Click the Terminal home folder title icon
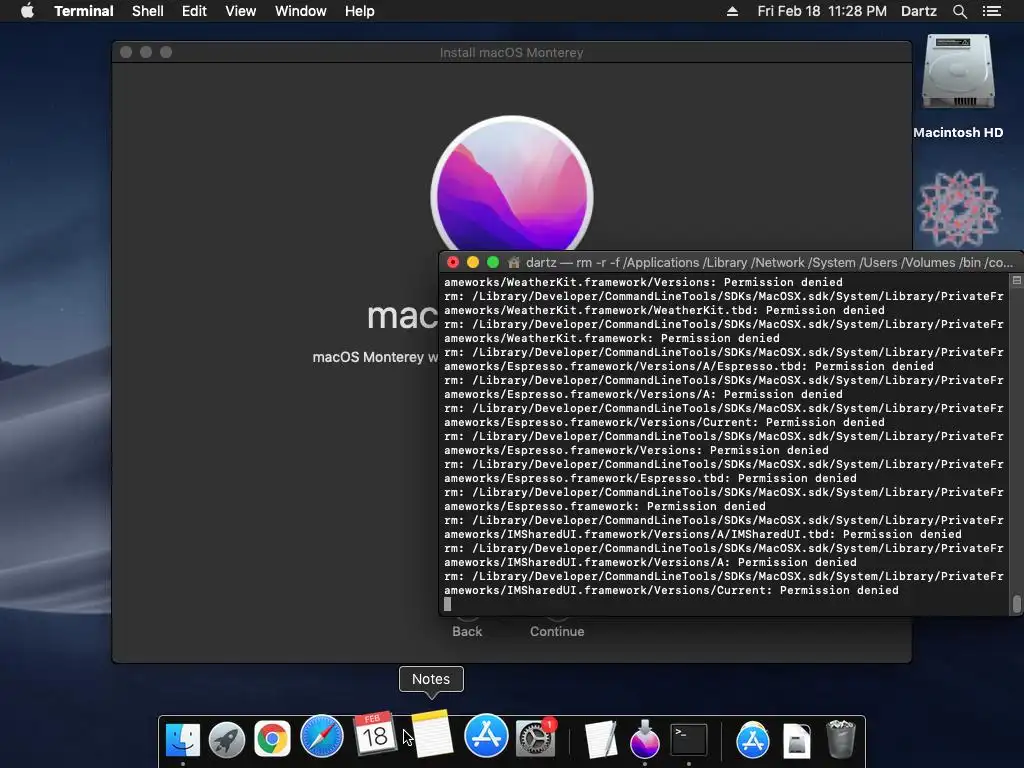Image resolution: width=1024 pixels, height=768 pixels. point(514,263)
